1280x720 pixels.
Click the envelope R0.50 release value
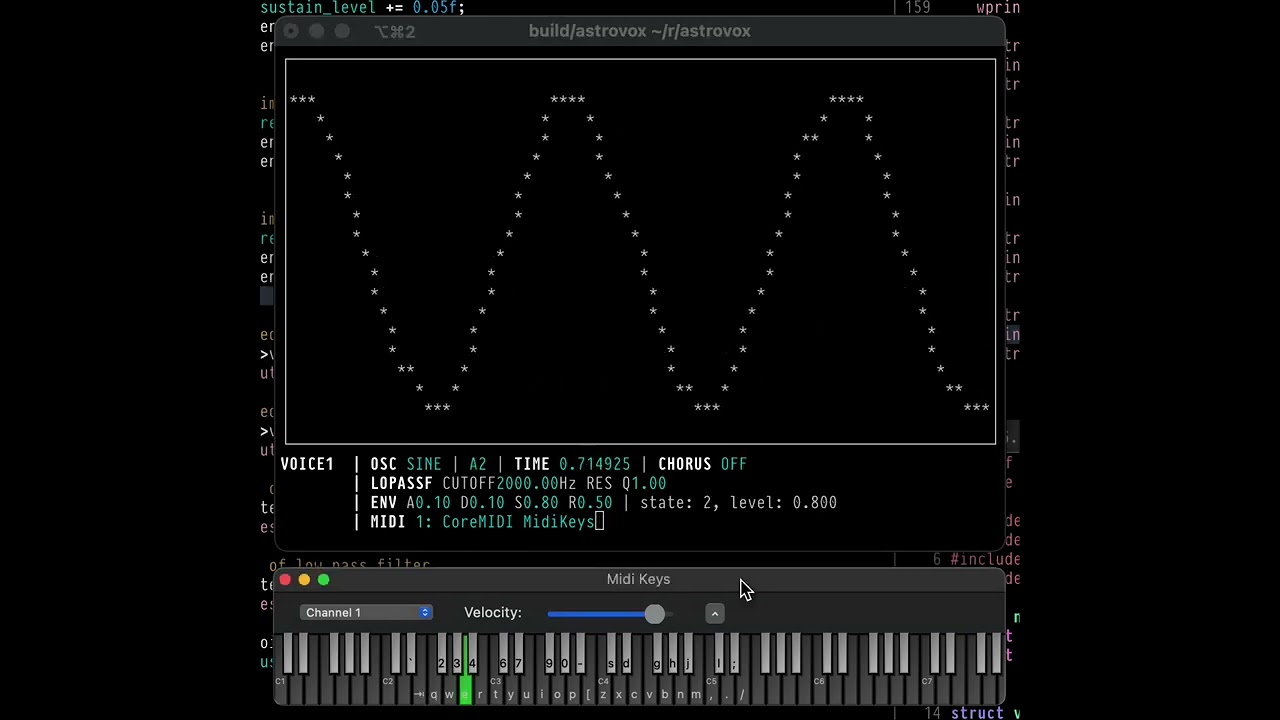(590, 503)
